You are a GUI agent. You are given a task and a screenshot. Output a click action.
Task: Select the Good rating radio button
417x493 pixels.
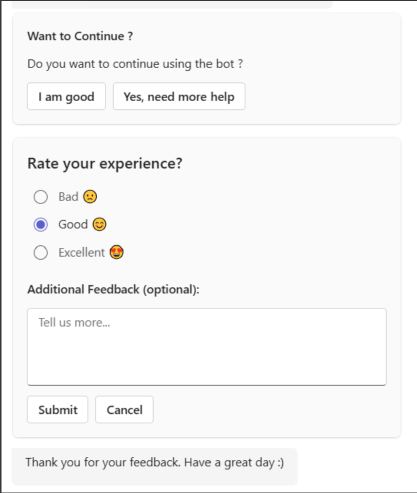41,225
